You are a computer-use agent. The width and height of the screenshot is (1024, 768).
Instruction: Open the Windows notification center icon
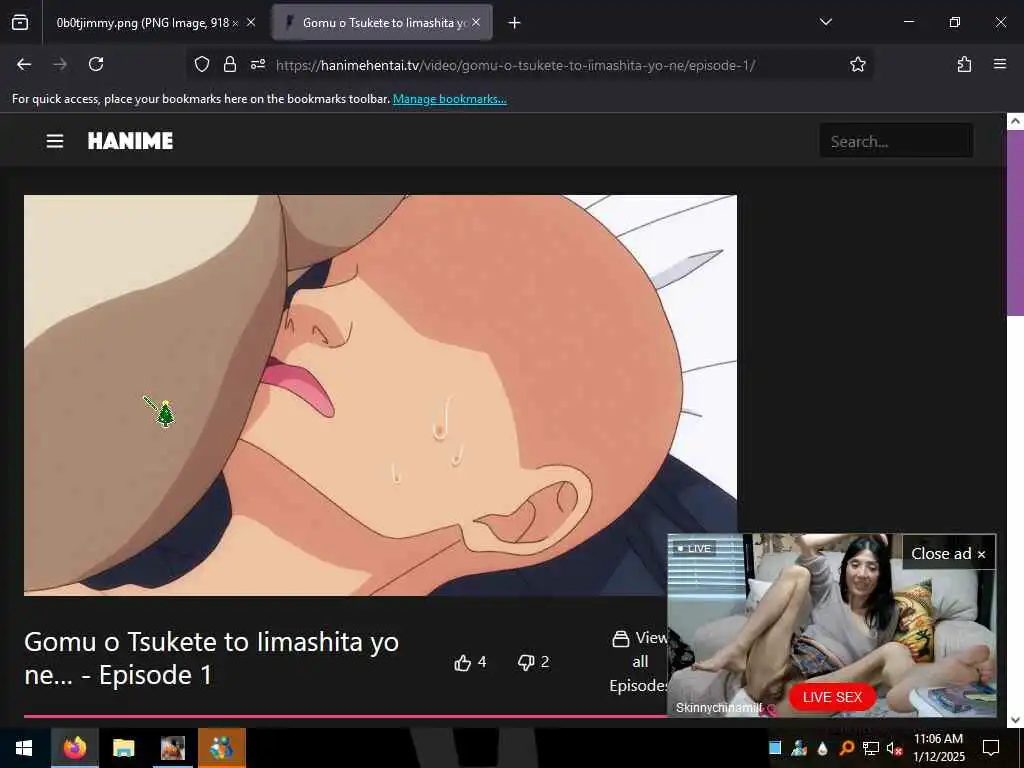(x=991, y=748)
